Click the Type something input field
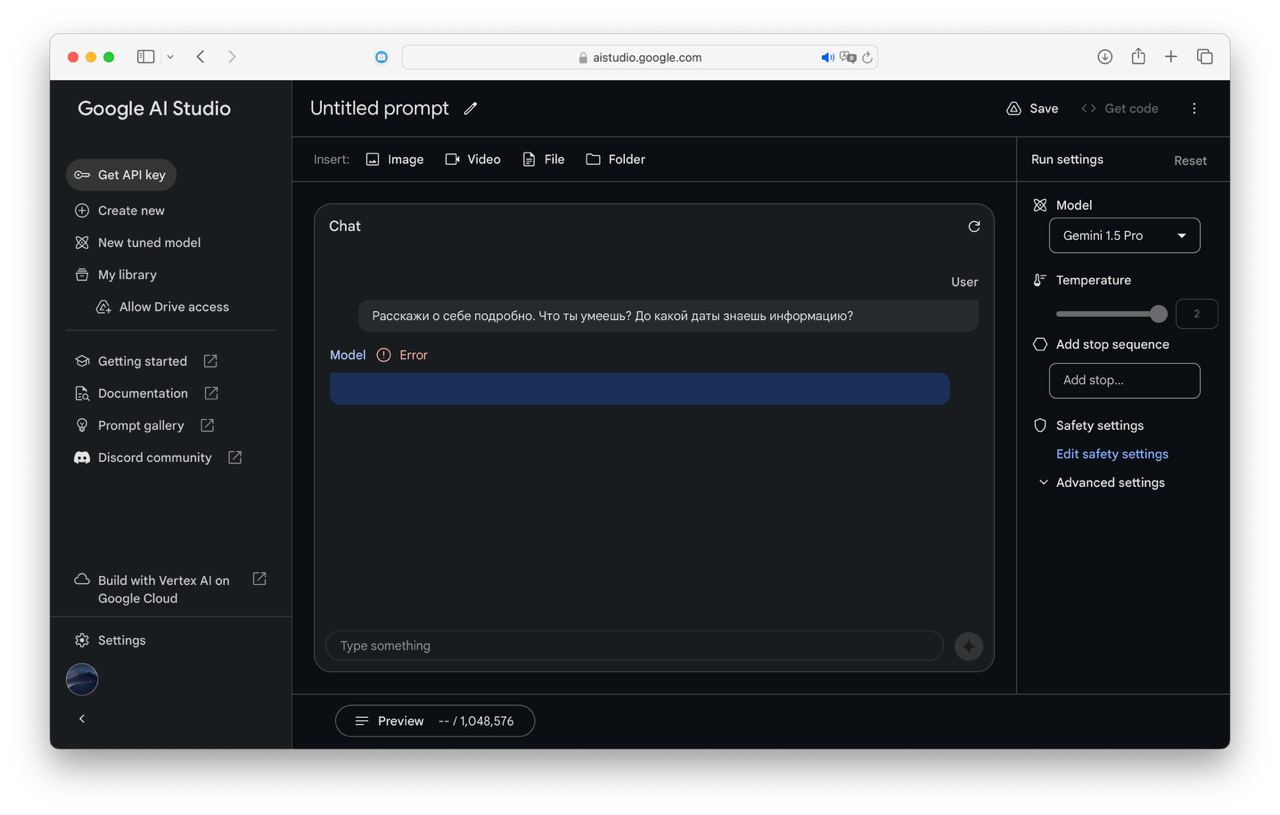 point(634,646)
